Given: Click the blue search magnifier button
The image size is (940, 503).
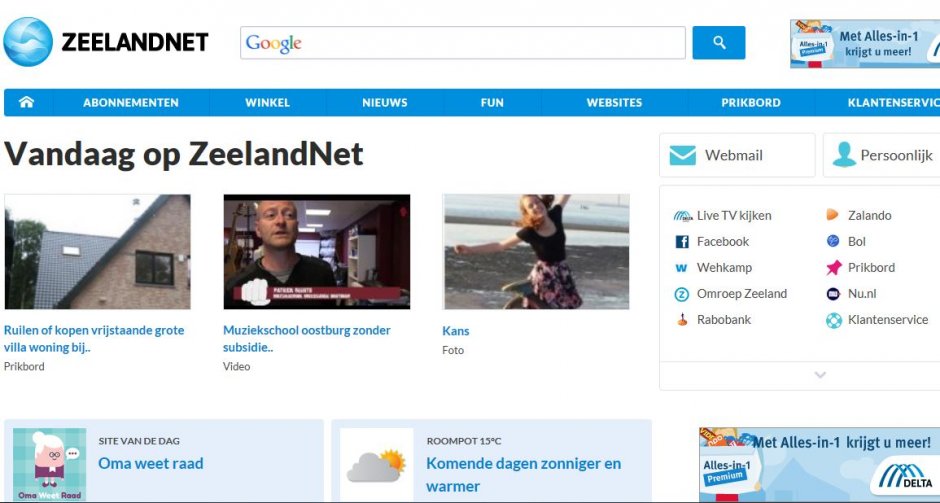Looking at the screenshot, I should [x=719, y=43].
